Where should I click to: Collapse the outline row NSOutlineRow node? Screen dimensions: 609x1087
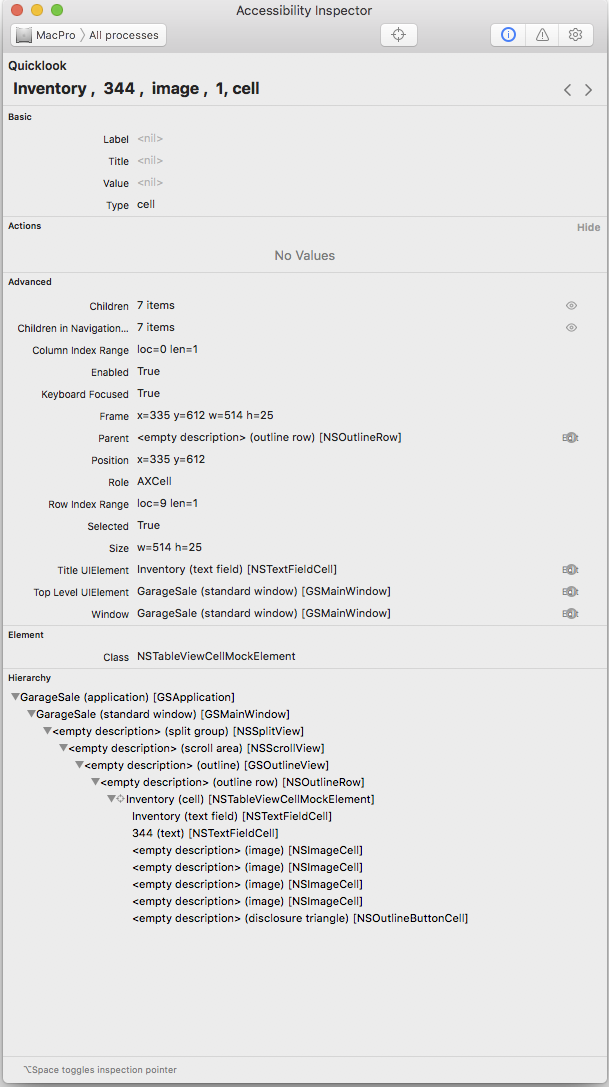[x=95, y=782]
